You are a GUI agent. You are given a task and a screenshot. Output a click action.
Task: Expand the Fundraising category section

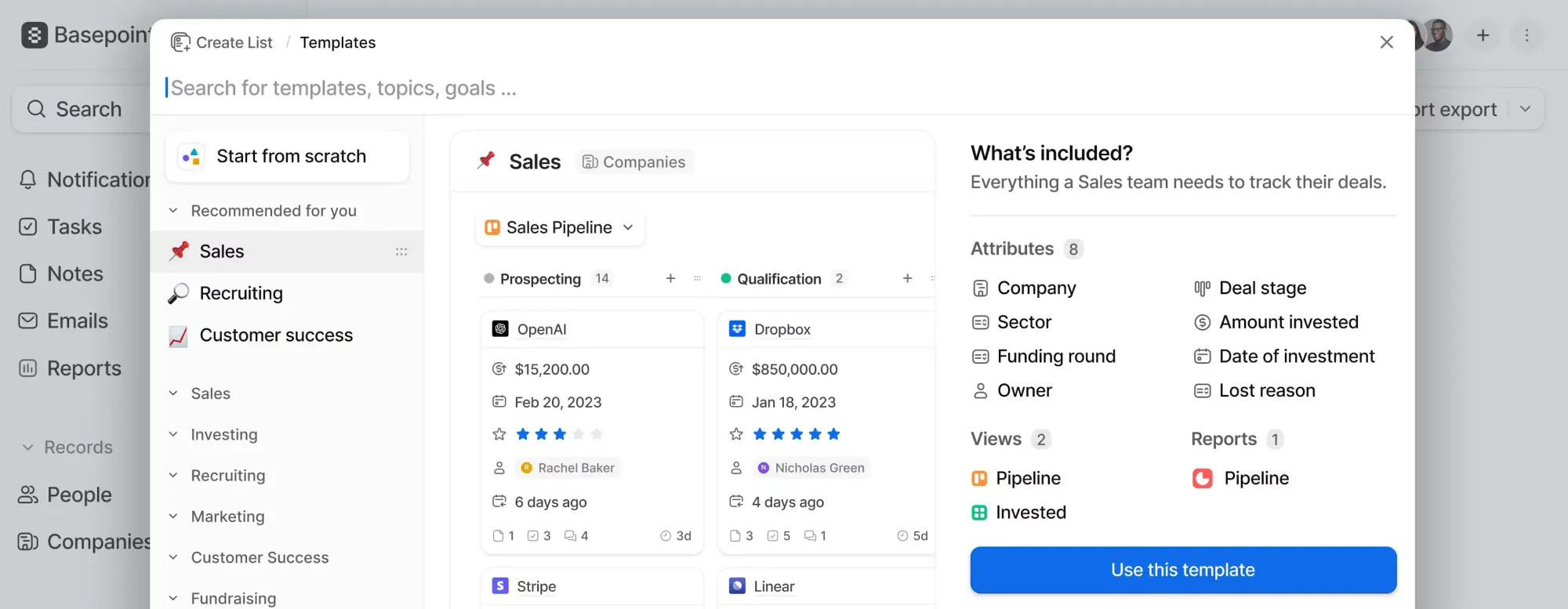tap(173, 598)
